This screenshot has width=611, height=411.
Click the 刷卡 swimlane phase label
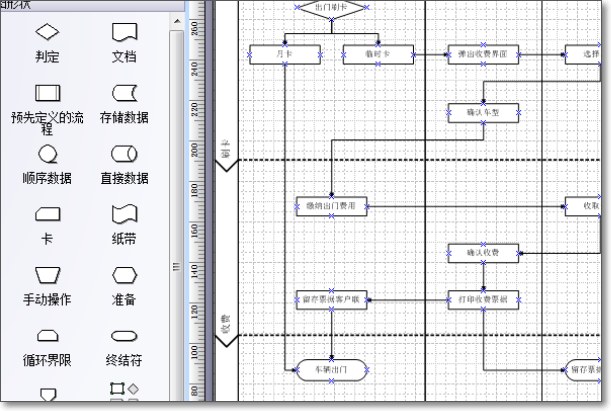click(226, 149)
